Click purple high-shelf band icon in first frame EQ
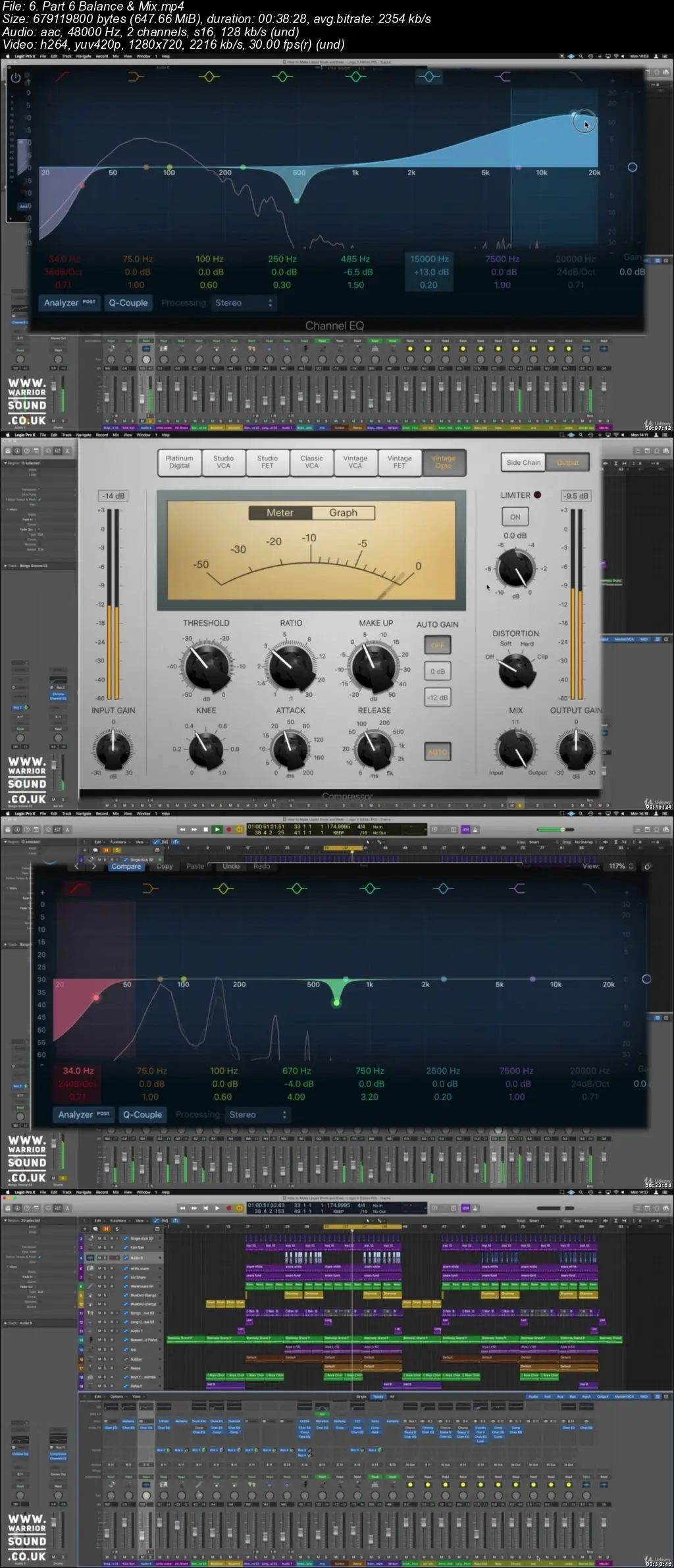Viewport: 674px width, 1568px height. click(503, 77)
